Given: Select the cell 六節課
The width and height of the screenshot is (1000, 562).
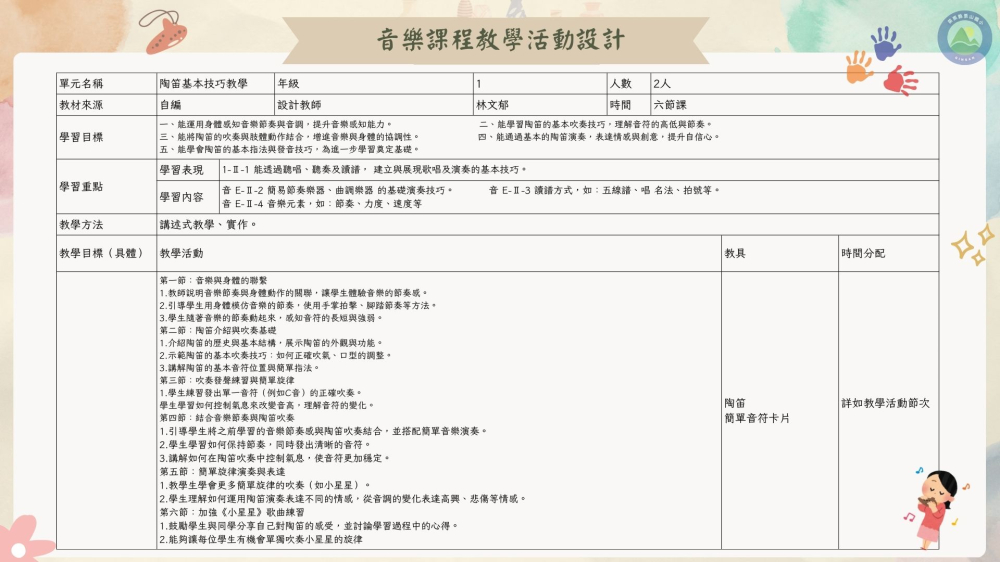Looking at the screenshot, I should tap(795, 105).
